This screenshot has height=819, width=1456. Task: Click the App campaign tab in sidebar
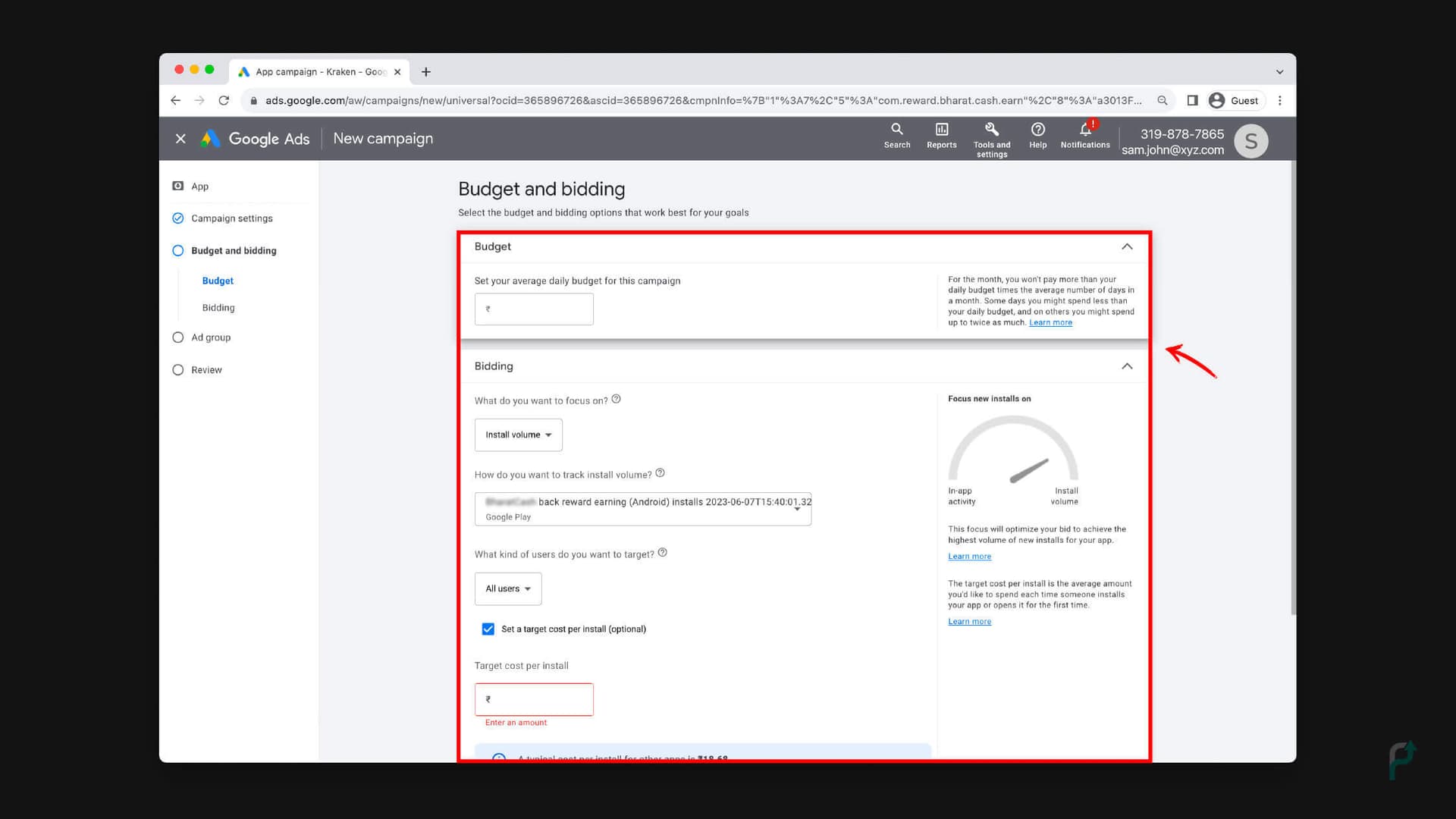200,185
